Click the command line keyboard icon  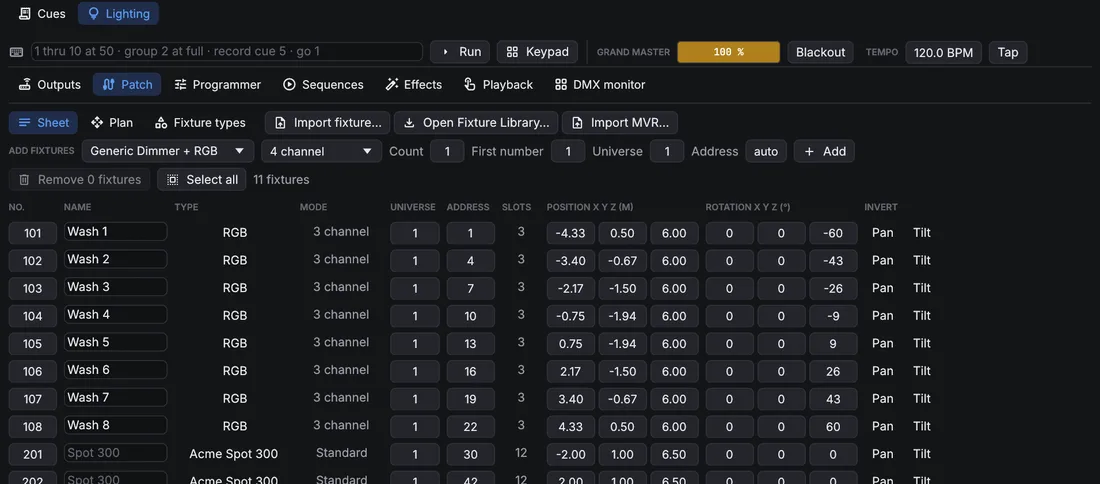pyautogui.click(x=17, y=52)
